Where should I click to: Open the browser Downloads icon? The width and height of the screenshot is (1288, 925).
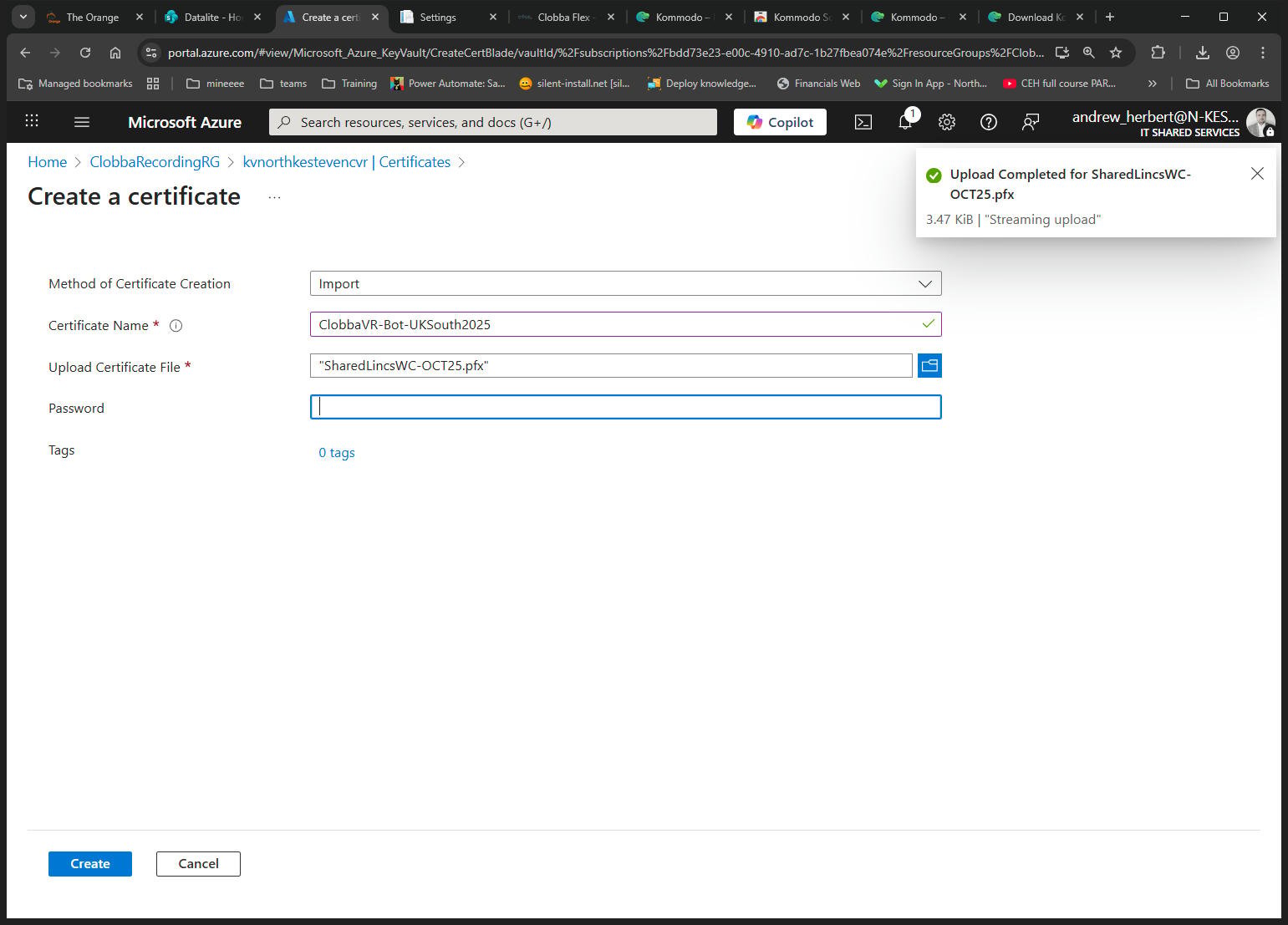[1203, 53]
